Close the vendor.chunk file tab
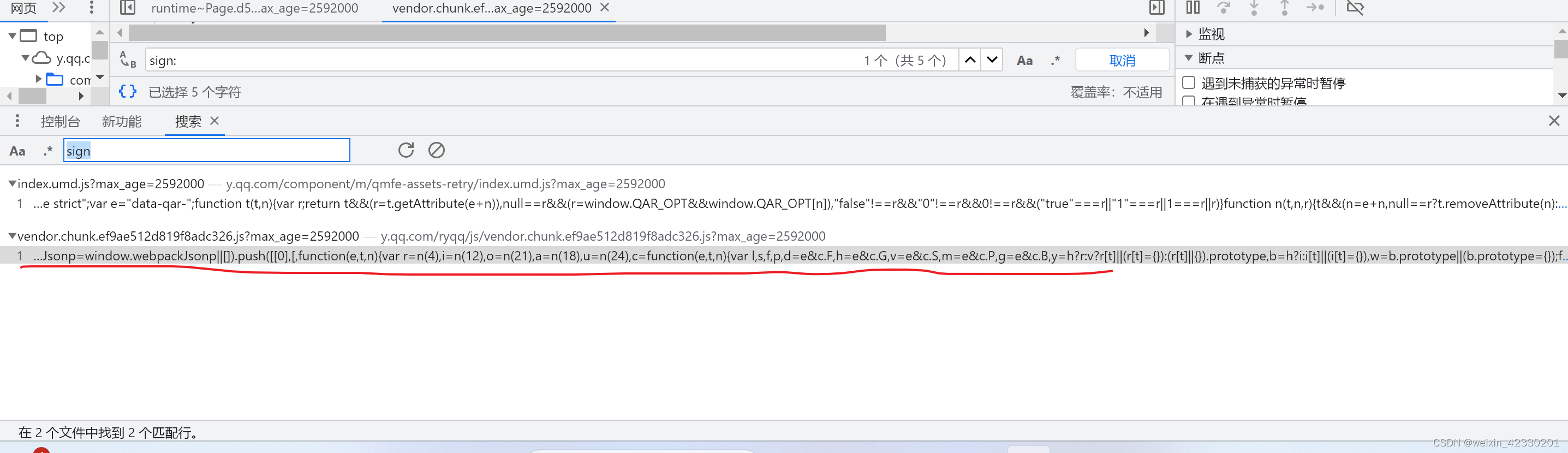Screen dimensions: 1568x453 coord(604,7)
